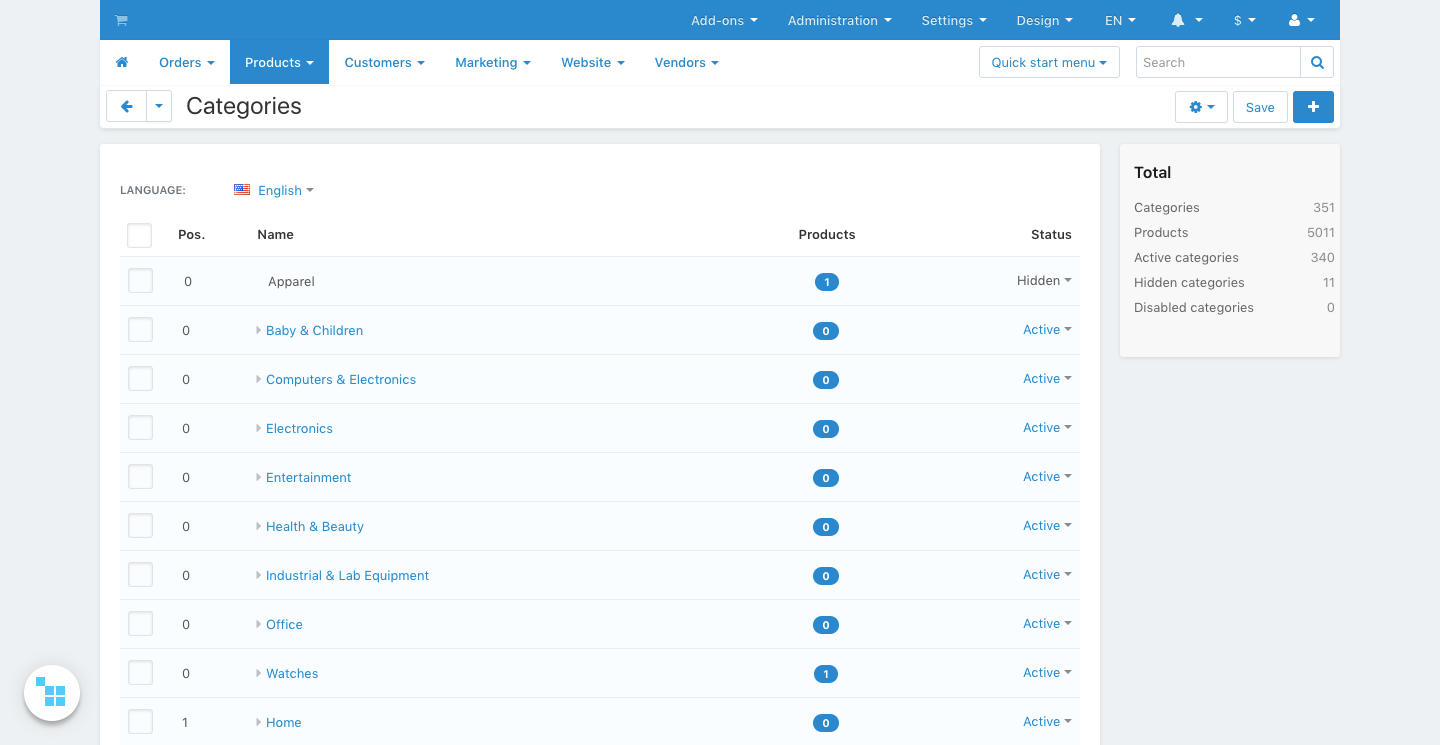Open the floating help widget icon

pos(52,693)
